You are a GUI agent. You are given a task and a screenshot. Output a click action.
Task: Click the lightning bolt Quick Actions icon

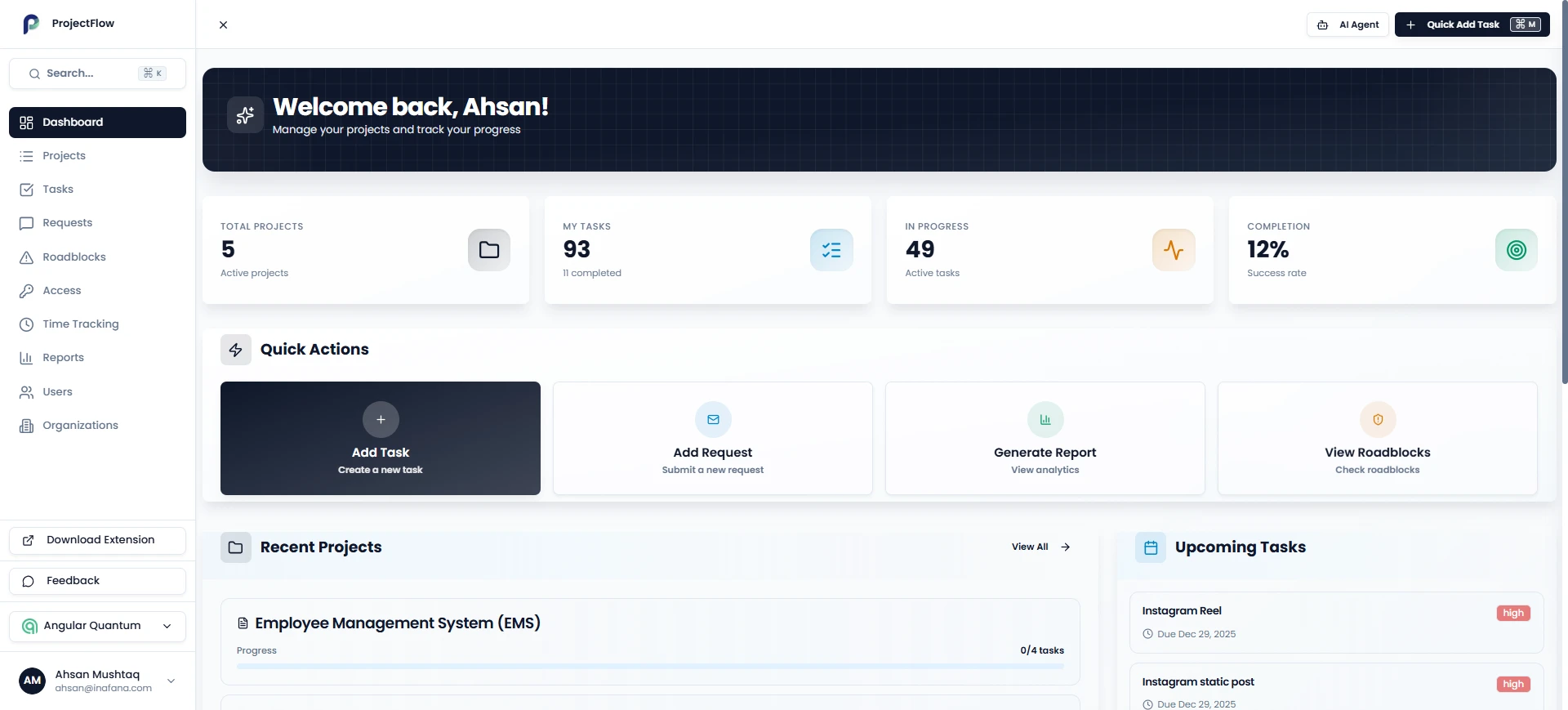tap(236, 350)
